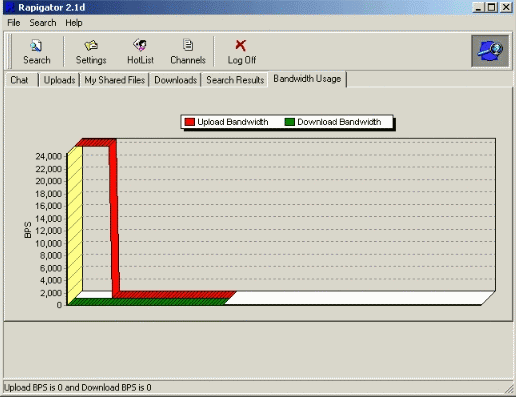
Task: Click the red Upload Bandwidth legend swatch
Action: [190, 122]
